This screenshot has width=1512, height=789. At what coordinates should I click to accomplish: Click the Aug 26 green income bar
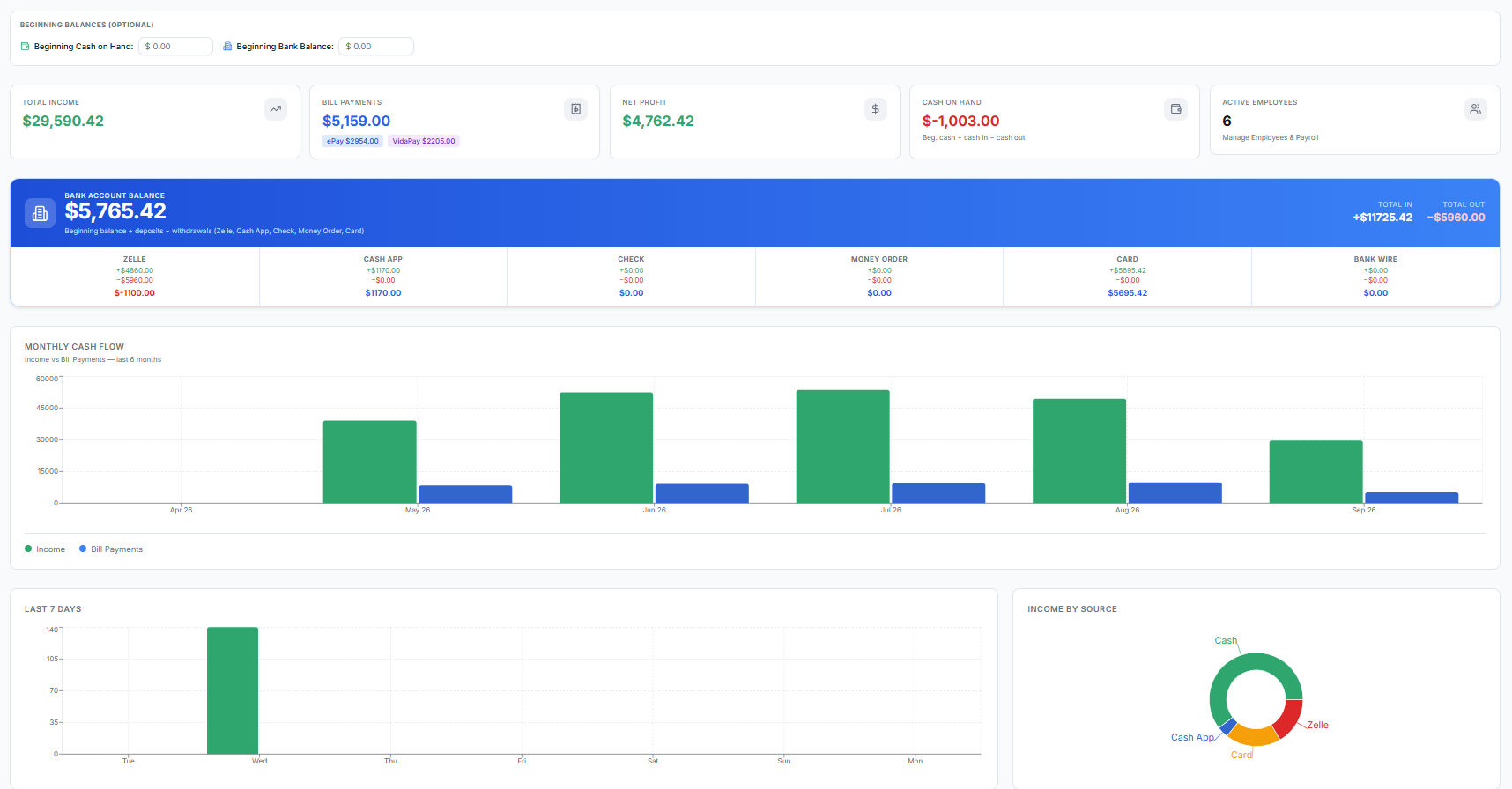click(x=1079, y=451)
